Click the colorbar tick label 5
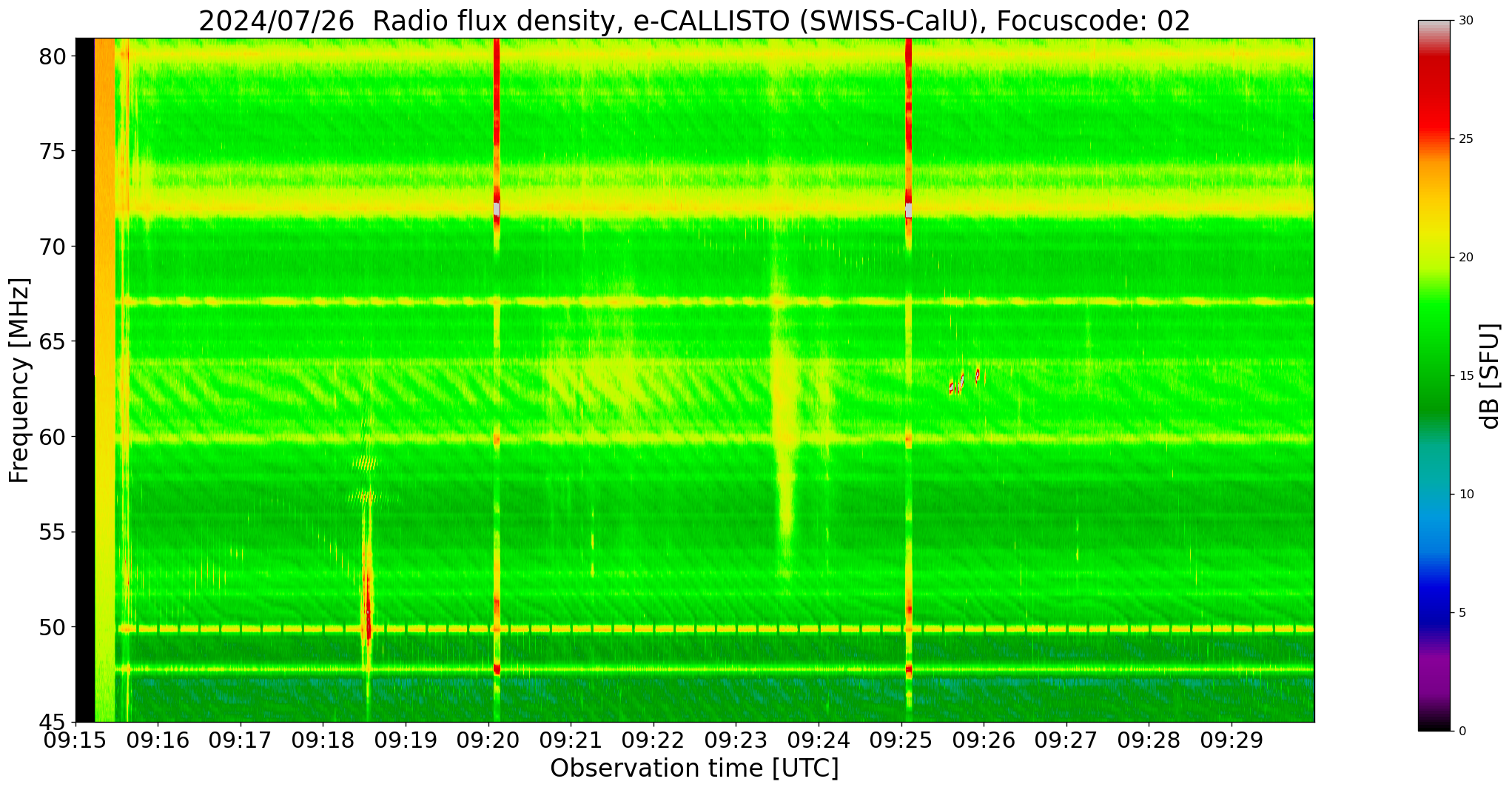This screenshot has width=1512, height=790. pyautogui.click(x=1462, y=612)
